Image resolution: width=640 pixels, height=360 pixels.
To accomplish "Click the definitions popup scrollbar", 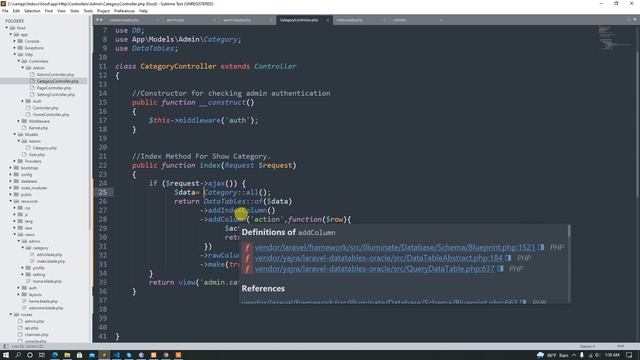I will tap(569, 231).
